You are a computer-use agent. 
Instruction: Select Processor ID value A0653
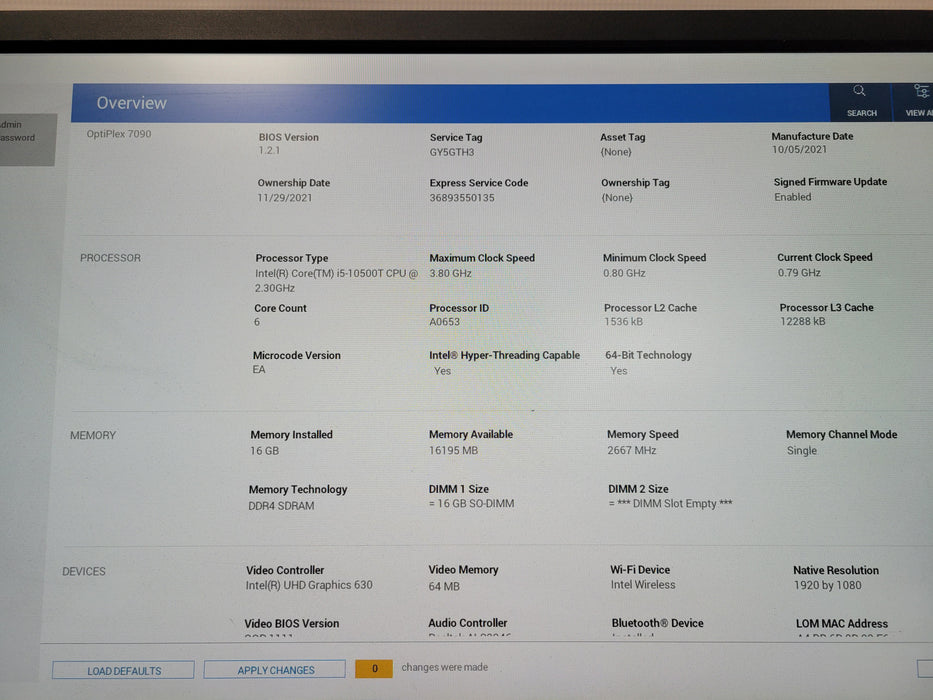[x=444, y=322]
